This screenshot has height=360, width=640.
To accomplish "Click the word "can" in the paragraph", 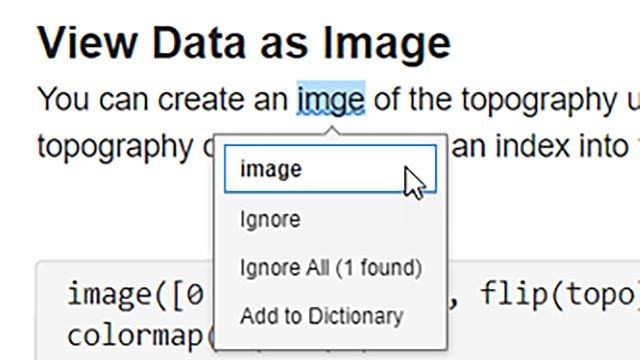I will (123, 101).
